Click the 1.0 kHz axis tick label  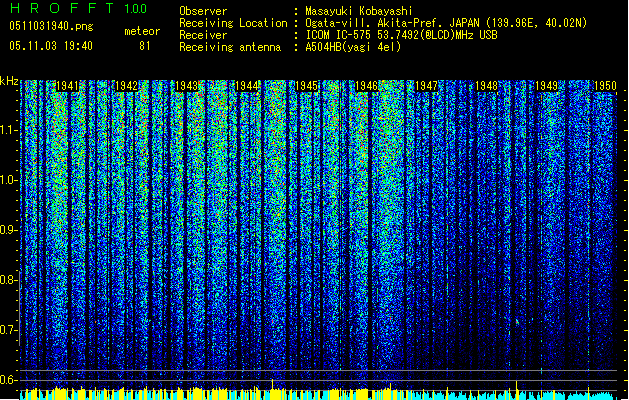point(9,180)
